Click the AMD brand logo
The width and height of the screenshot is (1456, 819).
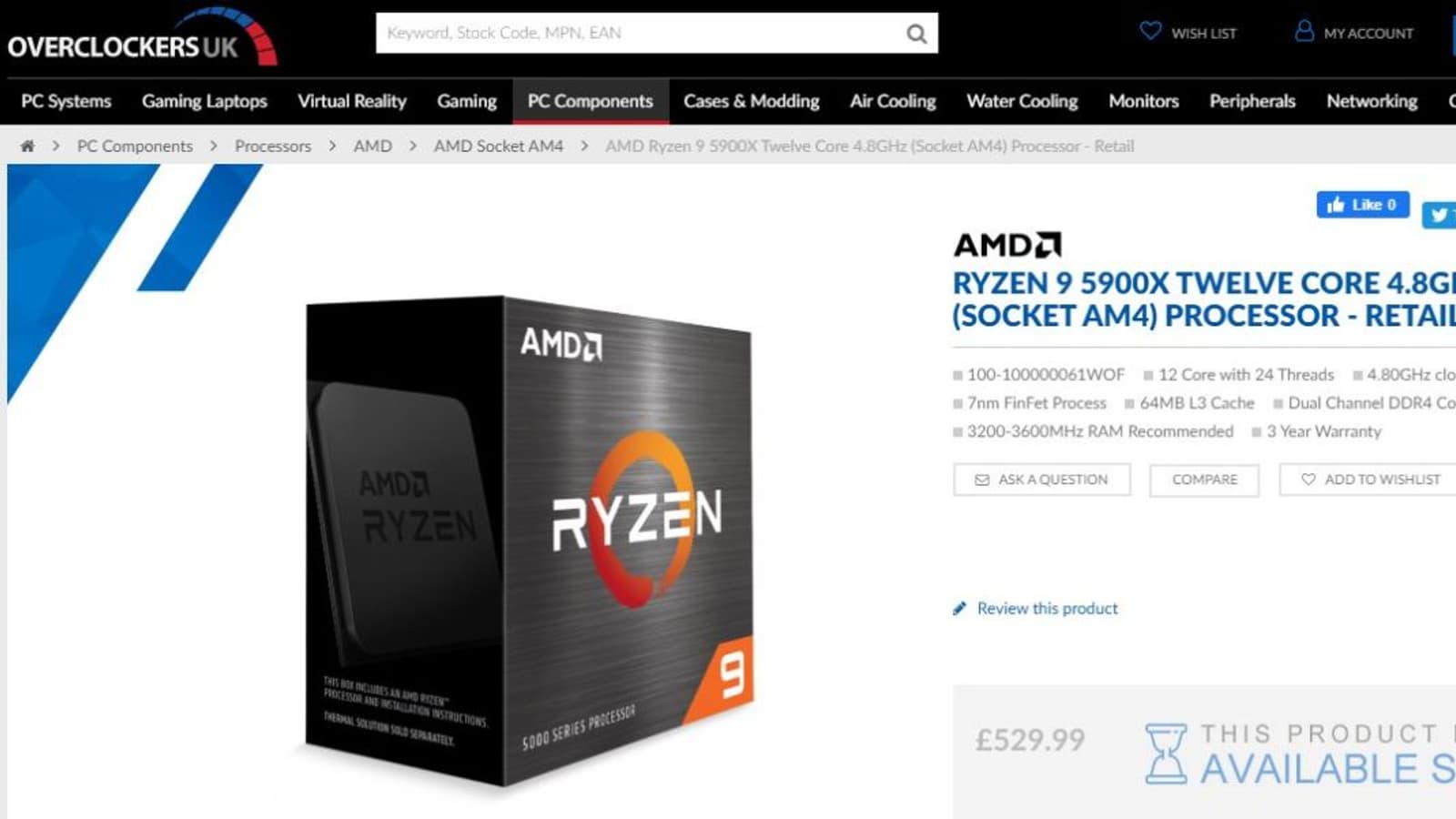(1007, 245)
